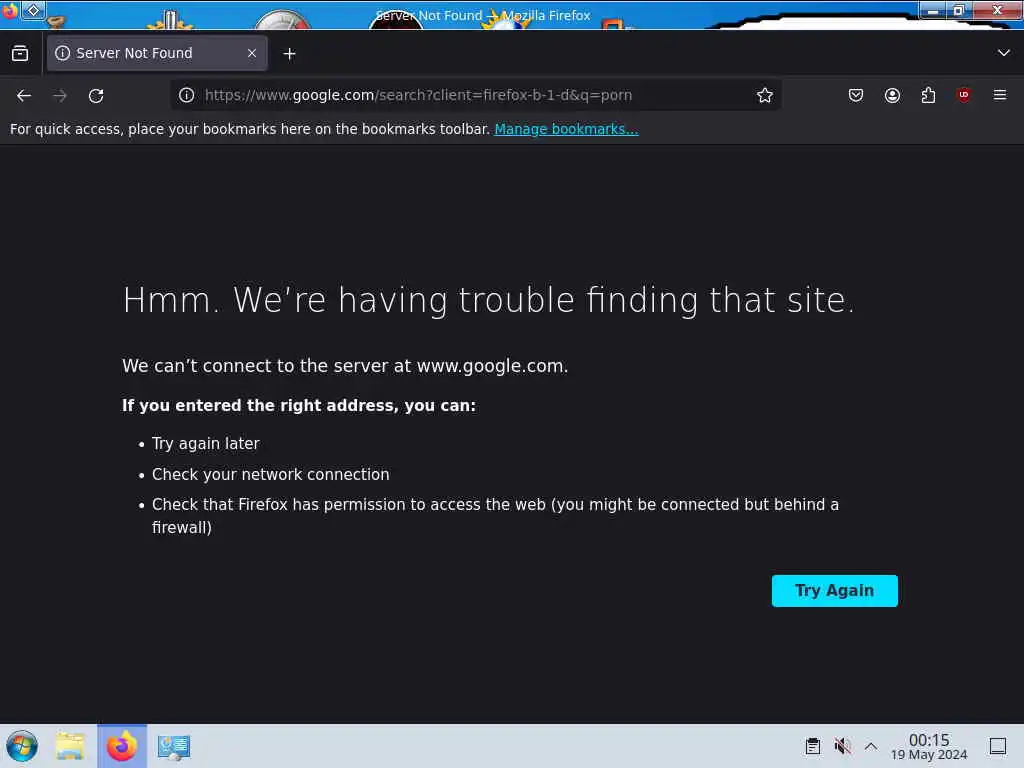Open the Firefox account icon
1024x768 pixels.
click(x=892, y=95)
